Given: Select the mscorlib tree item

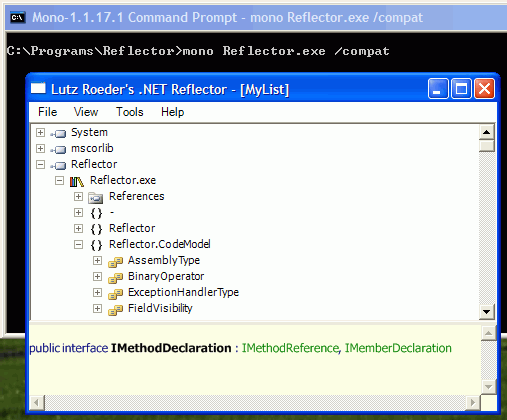Looking at the screenshot, I should 92,148.
